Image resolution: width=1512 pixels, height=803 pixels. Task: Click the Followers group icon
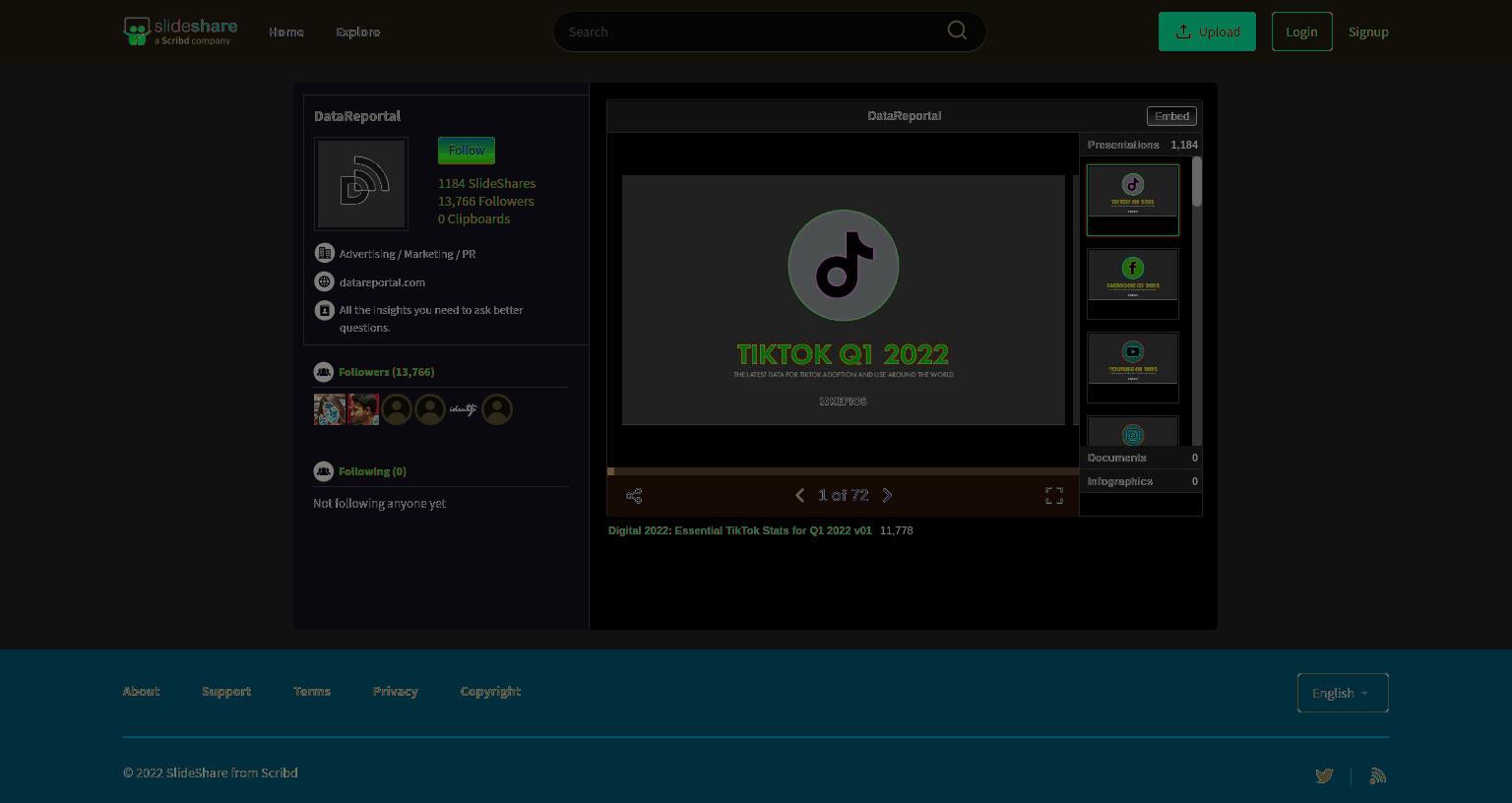click(x=323, y=372)
